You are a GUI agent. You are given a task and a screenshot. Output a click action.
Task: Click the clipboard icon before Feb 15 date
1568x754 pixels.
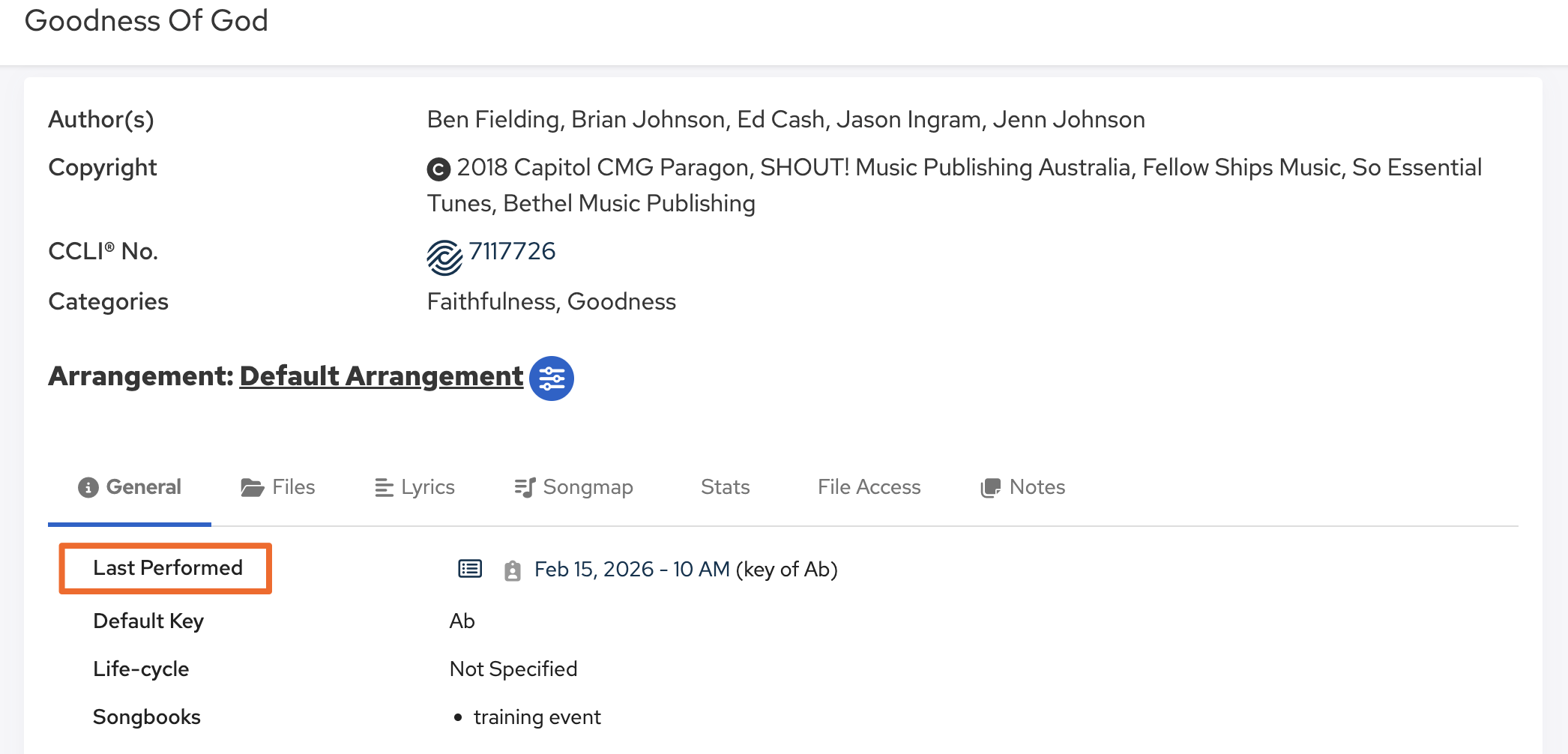(513, 570)
